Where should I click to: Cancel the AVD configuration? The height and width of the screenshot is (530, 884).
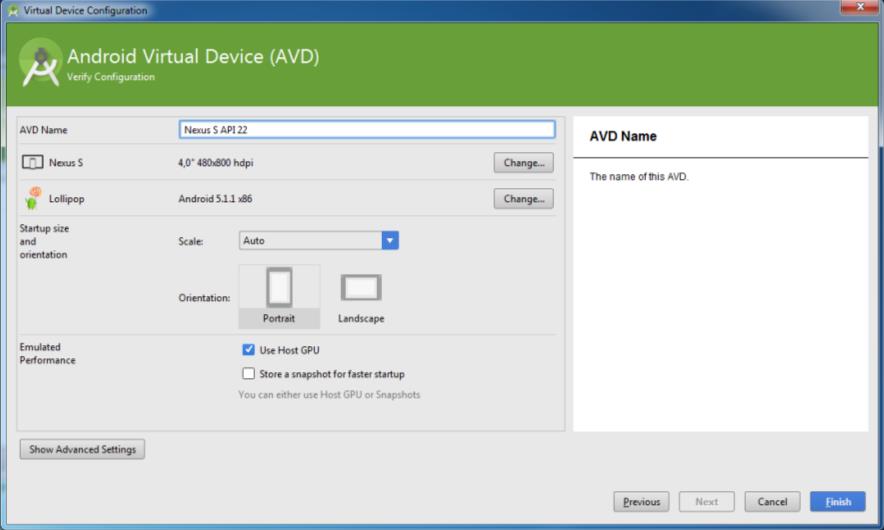(772, 501)
